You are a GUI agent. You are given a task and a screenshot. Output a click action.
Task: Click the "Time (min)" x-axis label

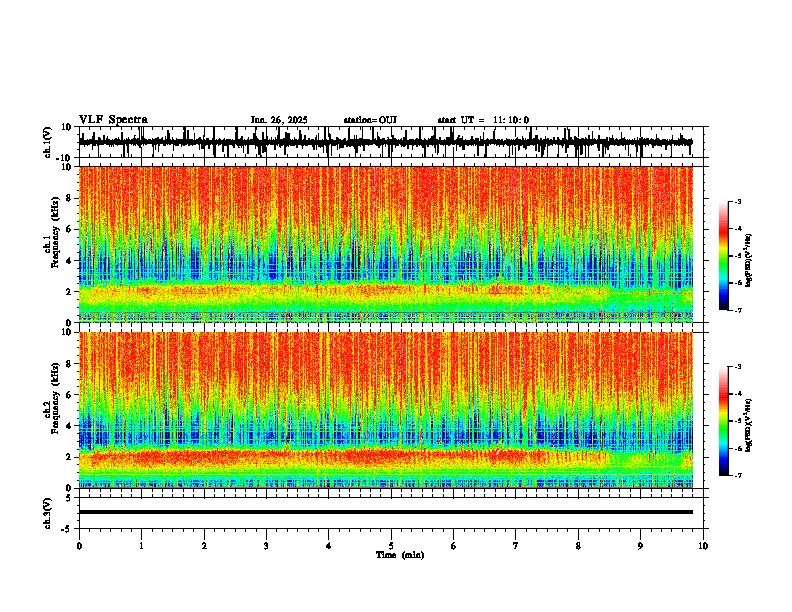tap(400, 555)
